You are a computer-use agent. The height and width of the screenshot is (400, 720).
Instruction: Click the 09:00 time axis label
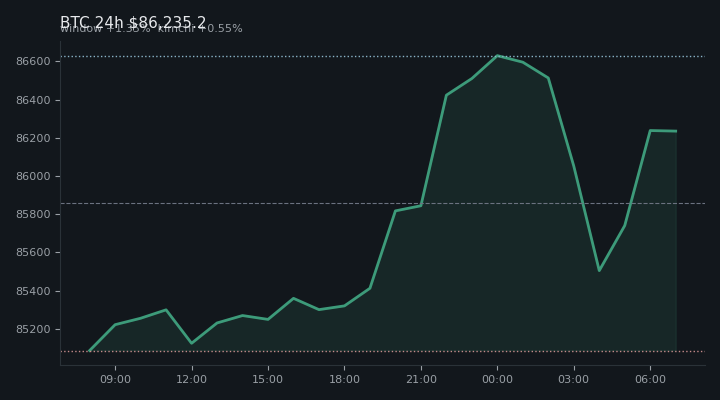pyautogui.click(x=115, y=379)
